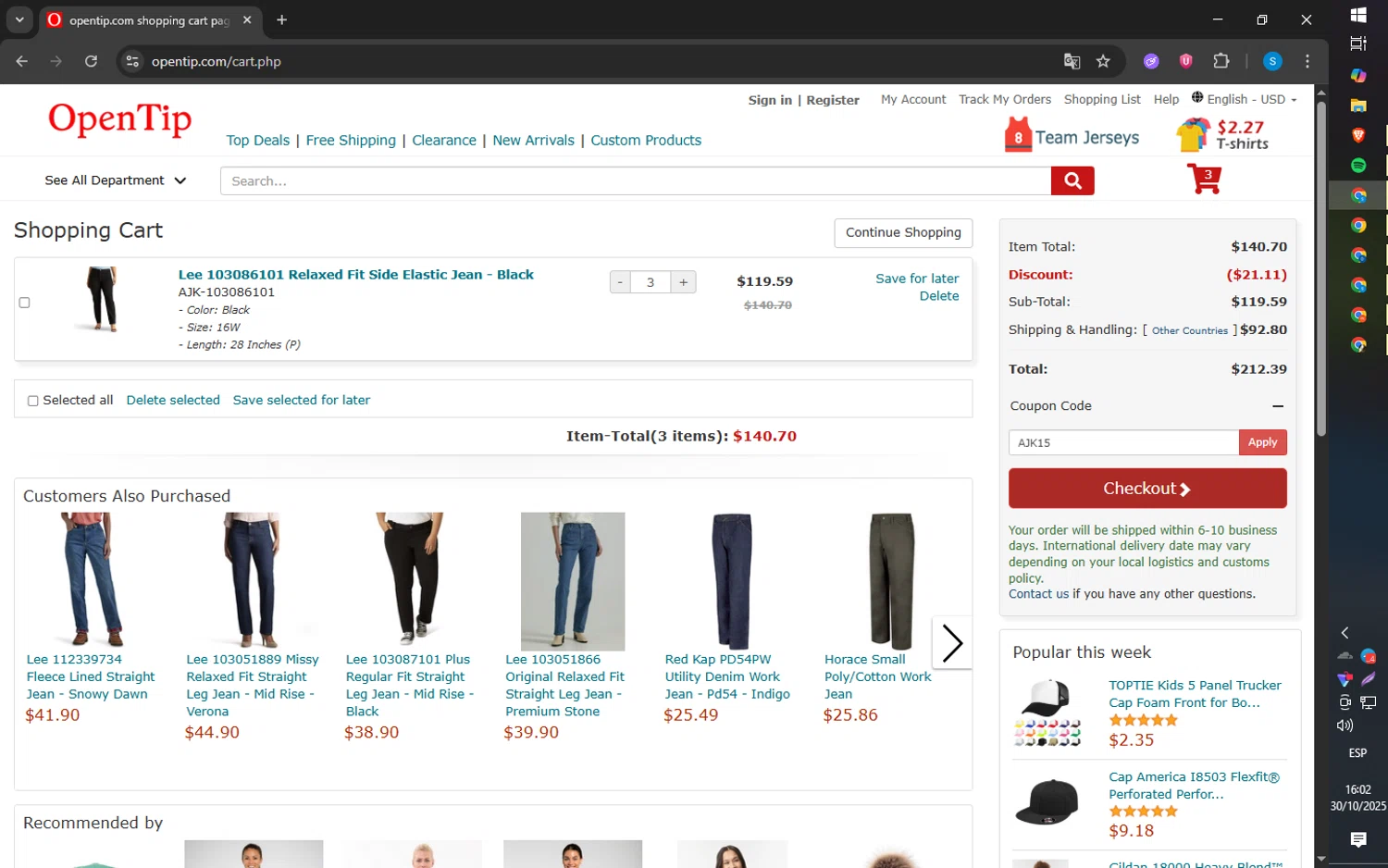Open the volume icon in system tray

[1345, 725]
